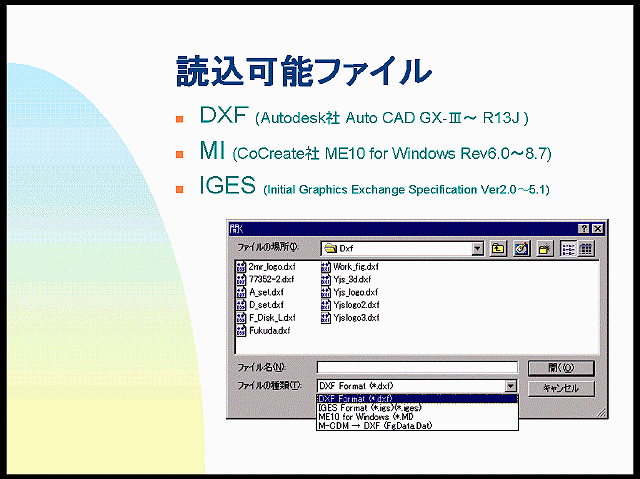
Task: Select file icon of F_Disk_L.dxf
Action: (x=241, y=318)
